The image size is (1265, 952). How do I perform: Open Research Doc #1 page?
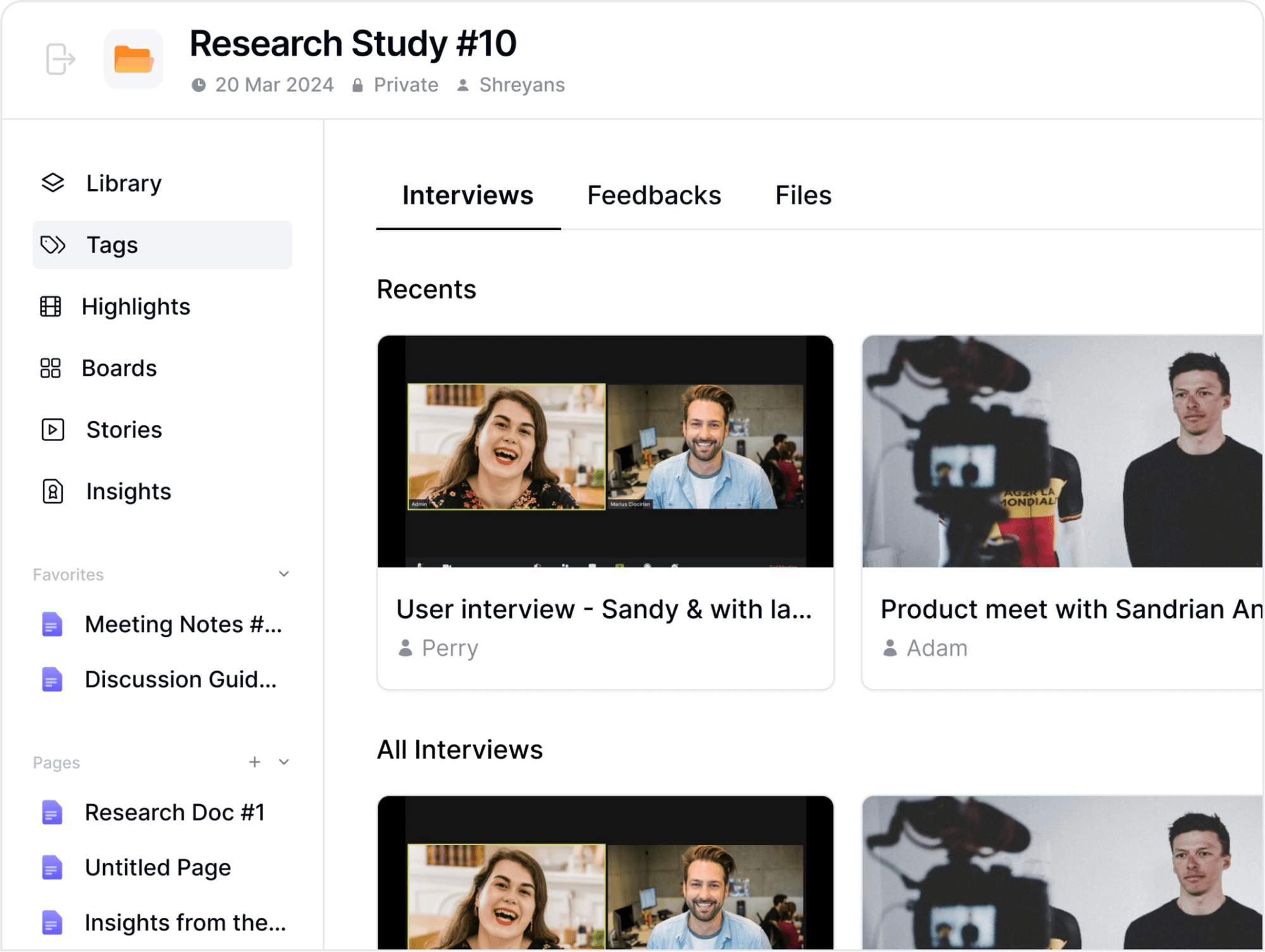pos(174,813)
